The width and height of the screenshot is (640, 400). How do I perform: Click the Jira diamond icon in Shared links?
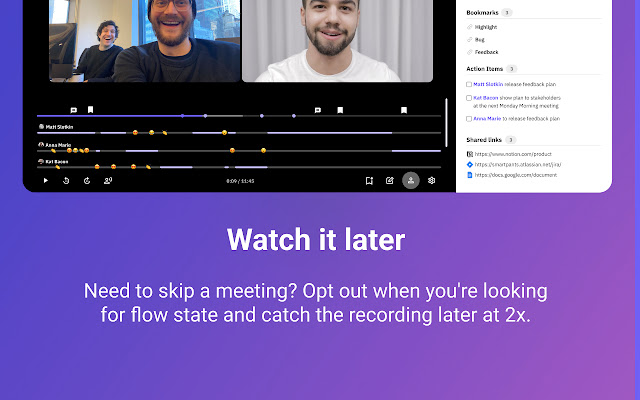pyautogui.click(x=470, y=164)
